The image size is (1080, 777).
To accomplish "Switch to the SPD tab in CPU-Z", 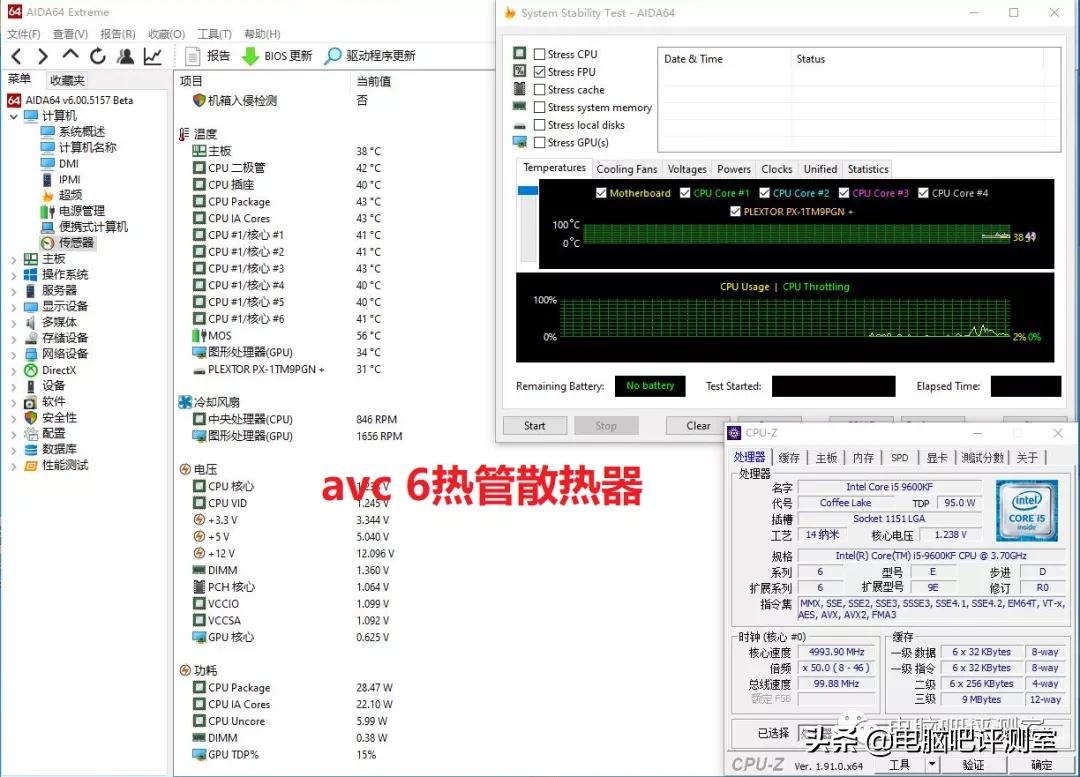I will click(x=900, y=457).
